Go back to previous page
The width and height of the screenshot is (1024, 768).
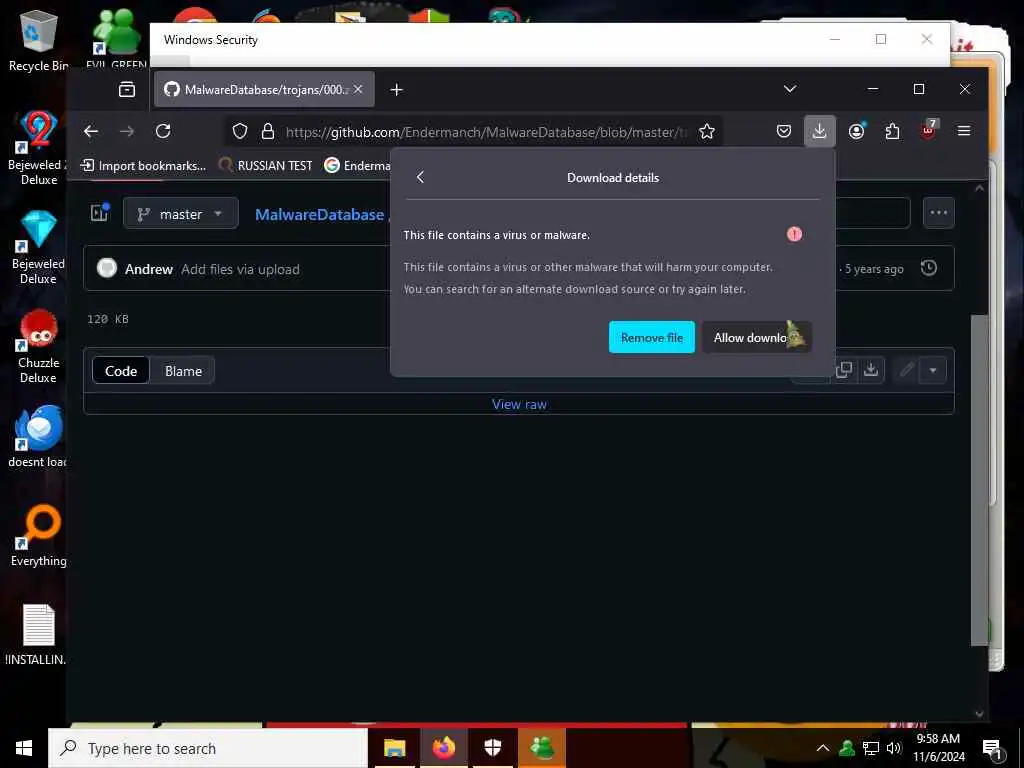coord(91,131)
